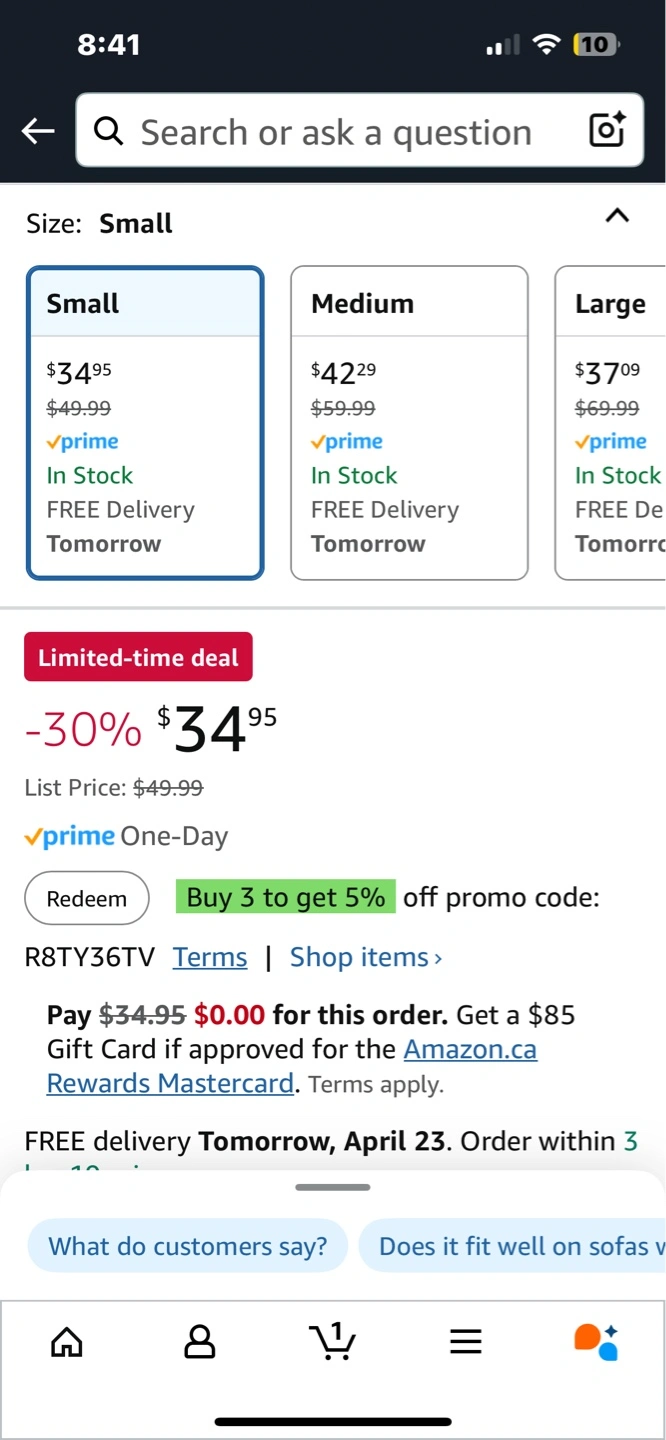Tap 'What do customers say?' chip
666x1440 pixels.
pos(188,1246)
